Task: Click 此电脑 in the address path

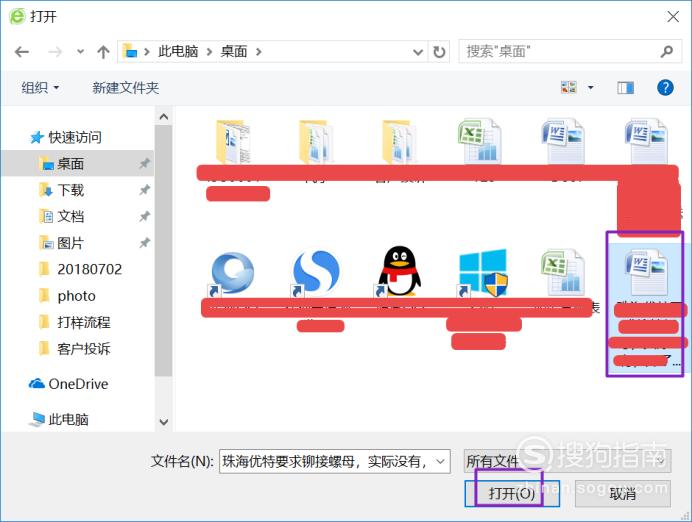Action: pos(178,52)
